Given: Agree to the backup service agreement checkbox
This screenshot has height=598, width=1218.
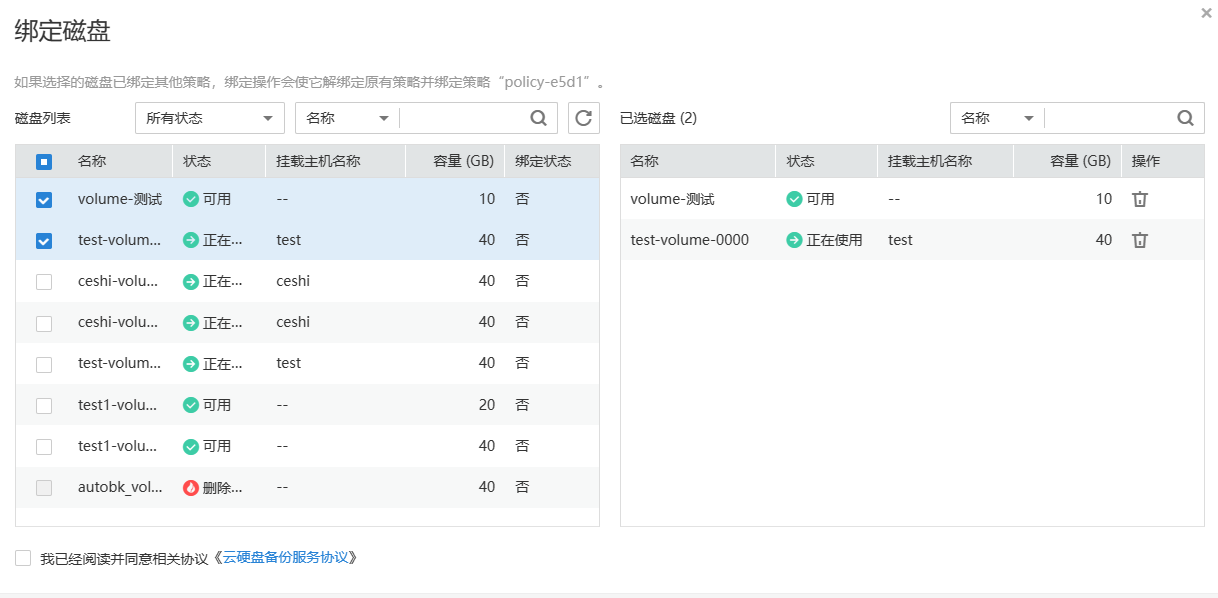Looking at the screenshot, I should [x=23, y=558].
